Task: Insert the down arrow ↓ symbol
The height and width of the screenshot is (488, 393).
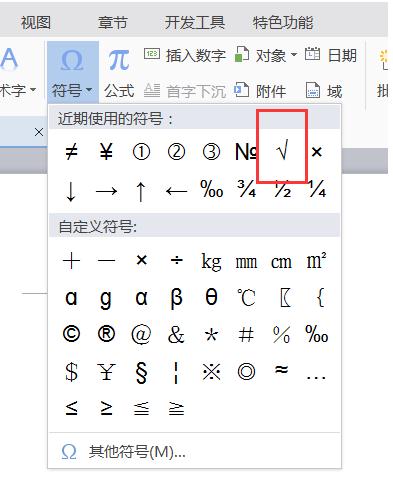Action: (x=71, y=191)
